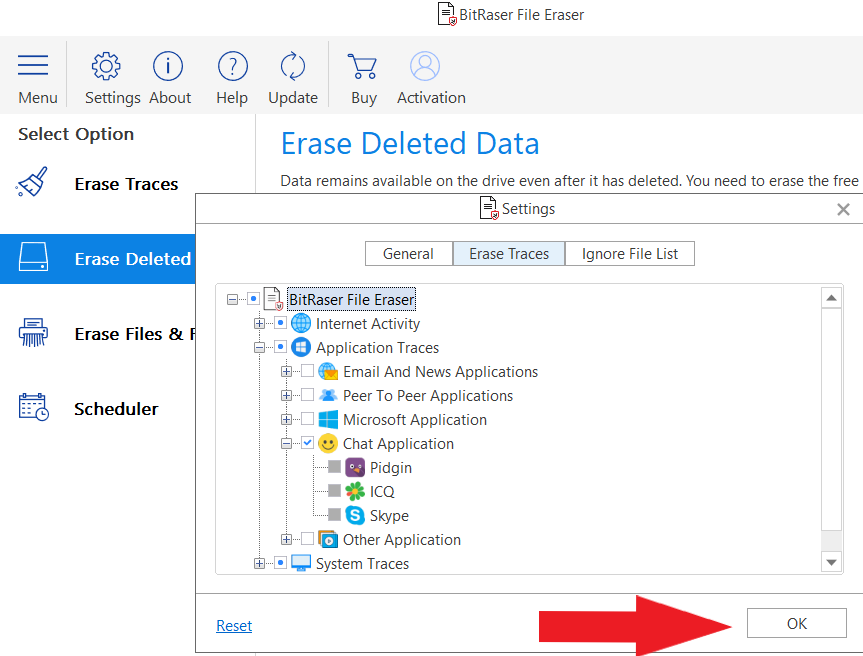Confirm settings with the OK button
Image resolution: width=863 pixels, height=656 pixels.
(796, 623)
